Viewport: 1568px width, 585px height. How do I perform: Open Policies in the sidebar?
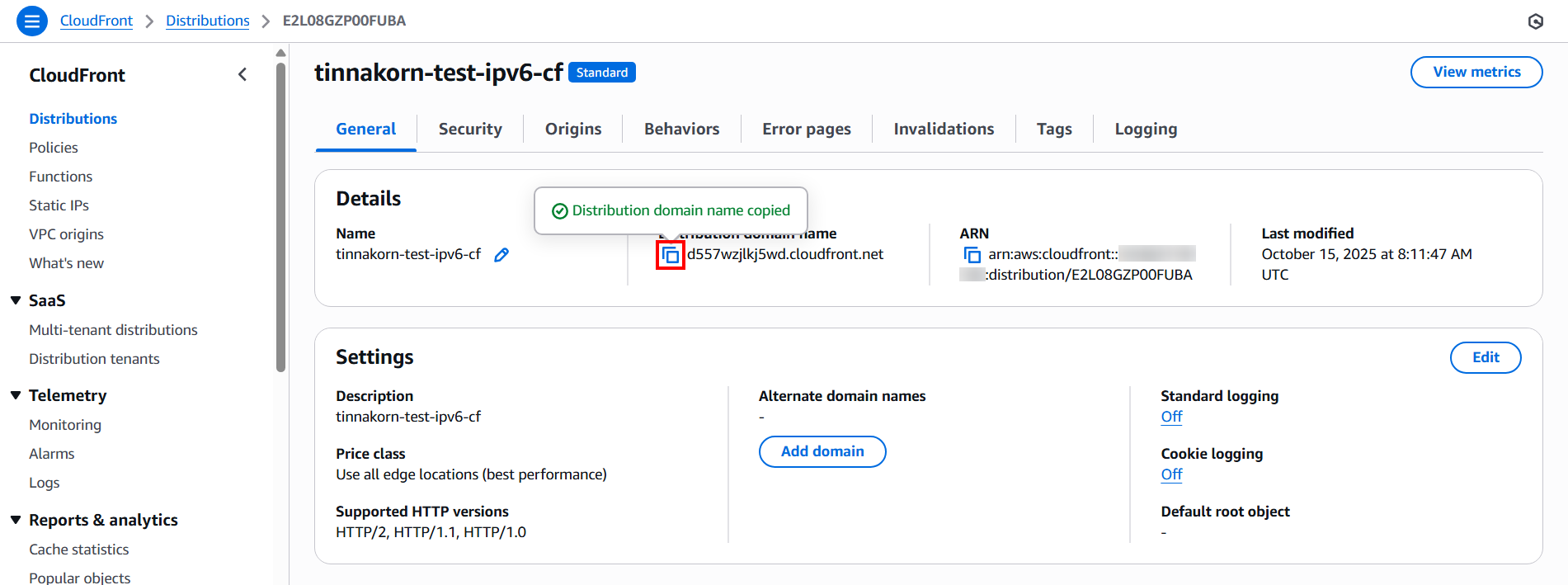click(x=54, y=148)
